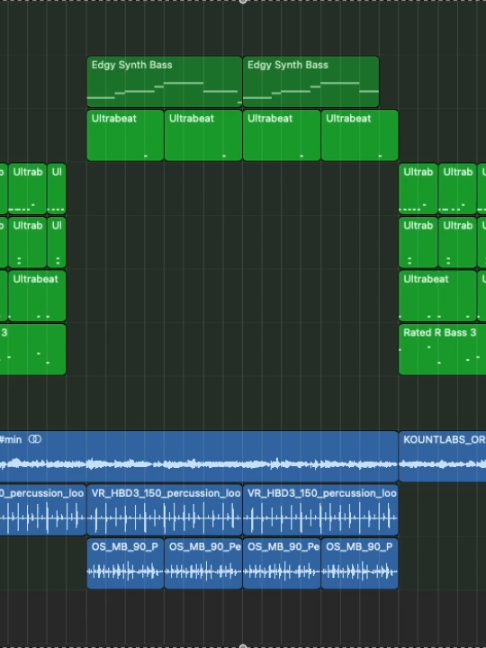Click the loop icon on the #min region
The image size is (486, 648).
coord(35,439)
